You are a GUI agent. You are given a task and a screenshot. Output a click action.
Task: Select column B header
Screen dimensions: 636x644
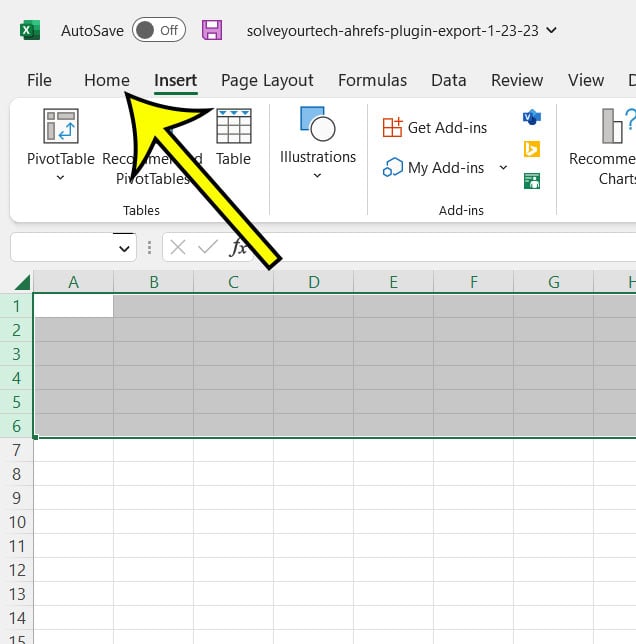coord(154,282)
